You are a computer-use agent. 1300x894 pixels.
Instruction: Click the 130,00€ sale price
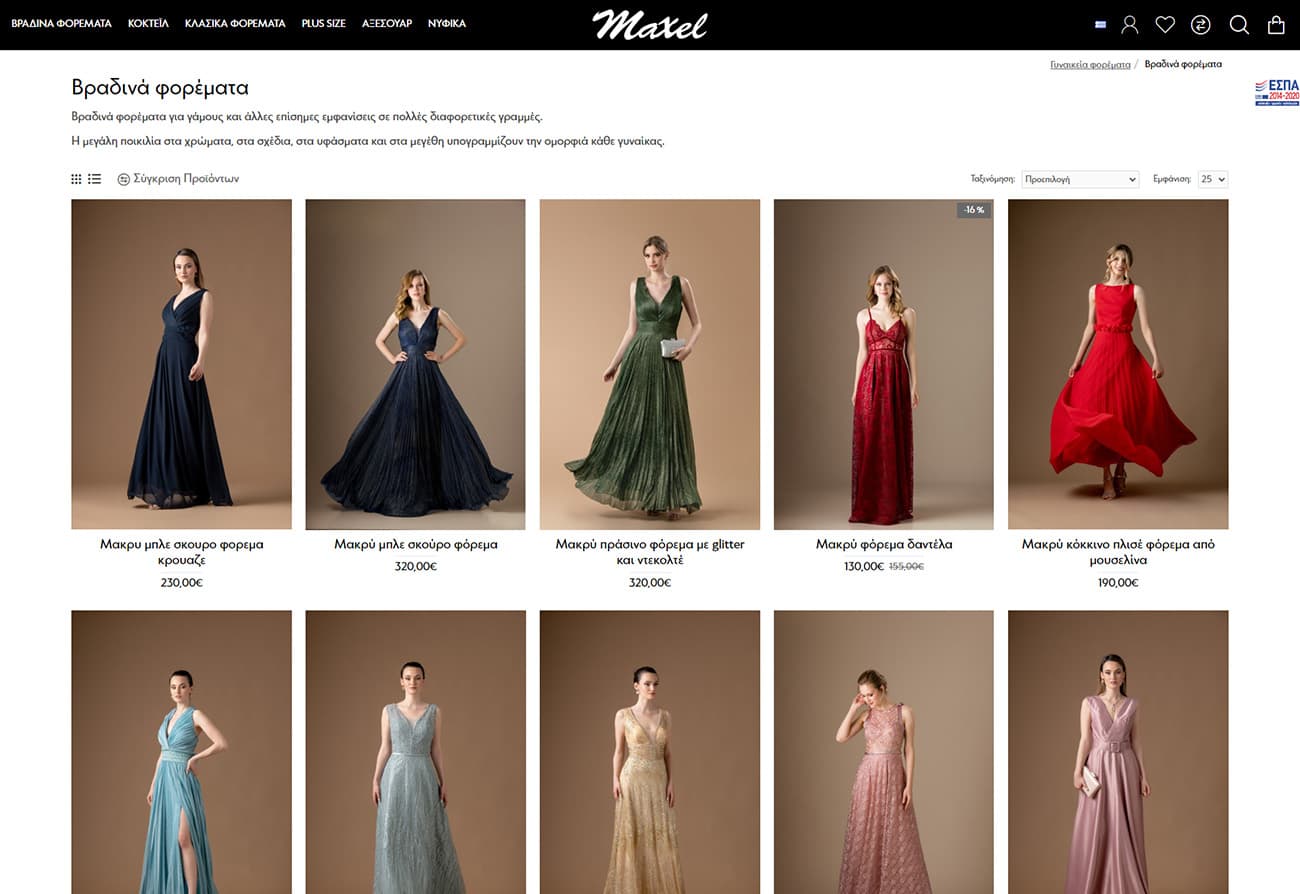click(864, 567)
